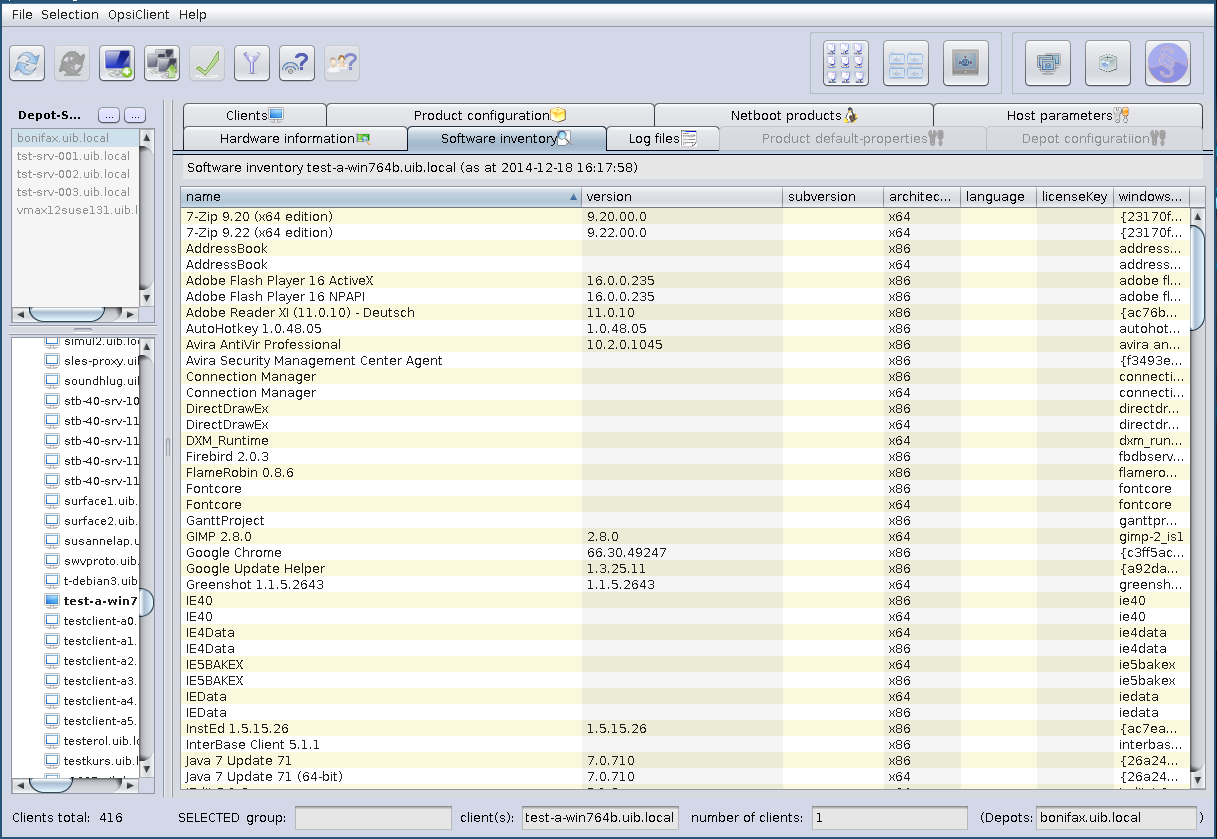Screen dimensions: 1217x839
Task: Open the File menu
Action: click(22, 14)
